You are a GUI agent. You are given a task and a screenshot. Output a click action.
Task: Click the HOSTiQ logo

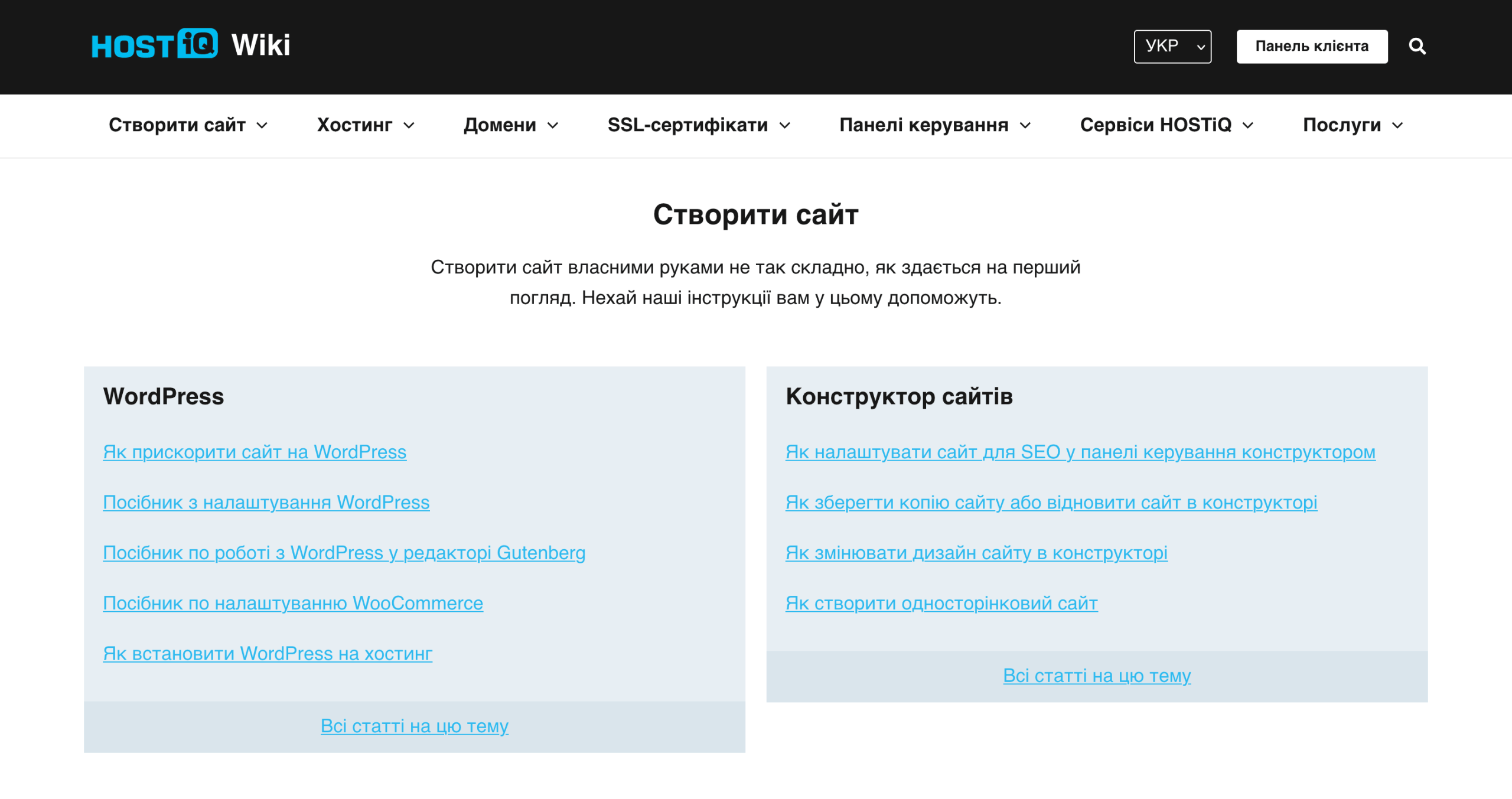click(155, 44)
